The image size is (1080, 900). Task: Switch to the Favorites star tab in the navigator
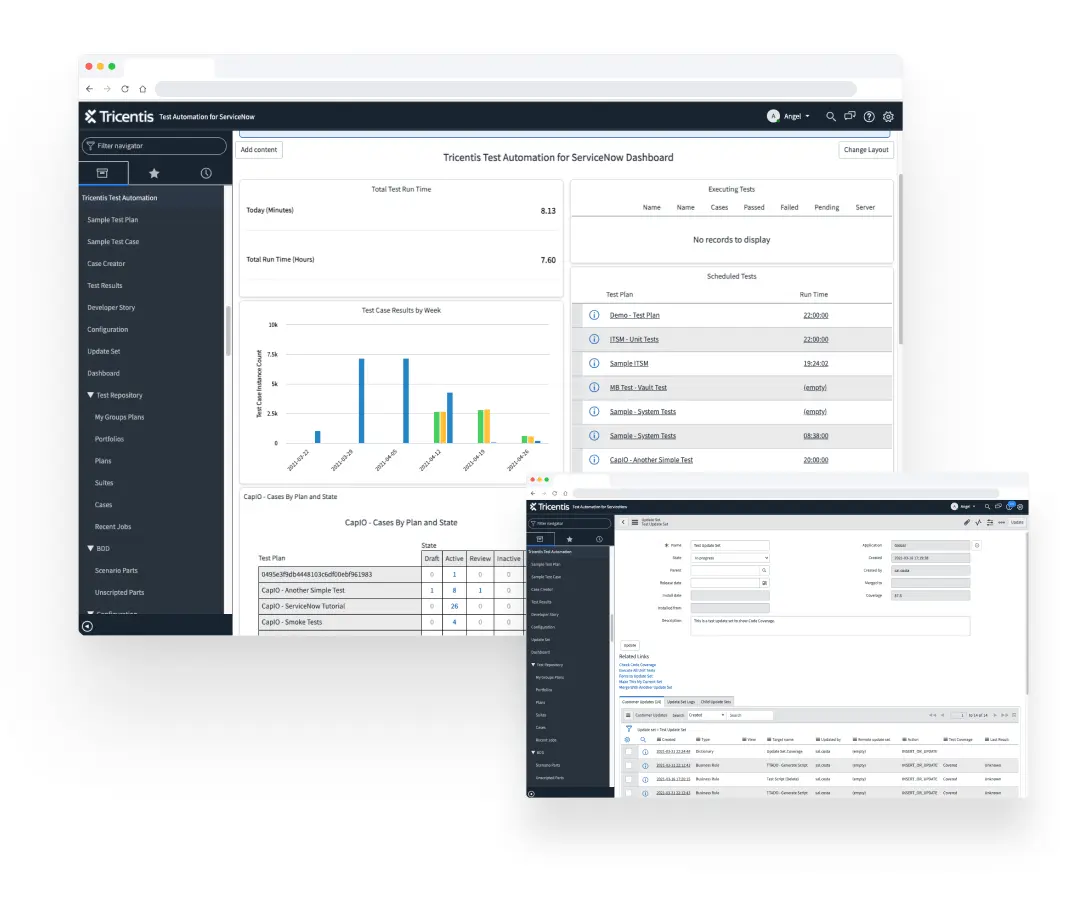[x=154, y=173]
